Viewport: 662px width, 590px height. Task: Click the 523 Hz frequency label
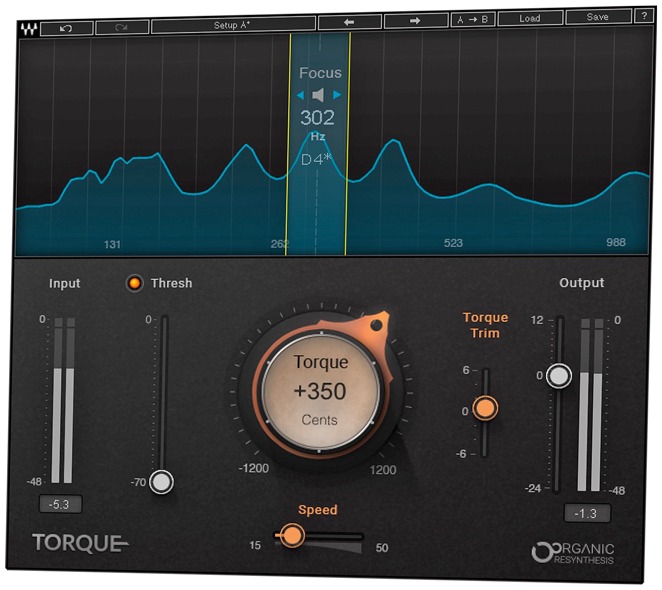(453, 243)
